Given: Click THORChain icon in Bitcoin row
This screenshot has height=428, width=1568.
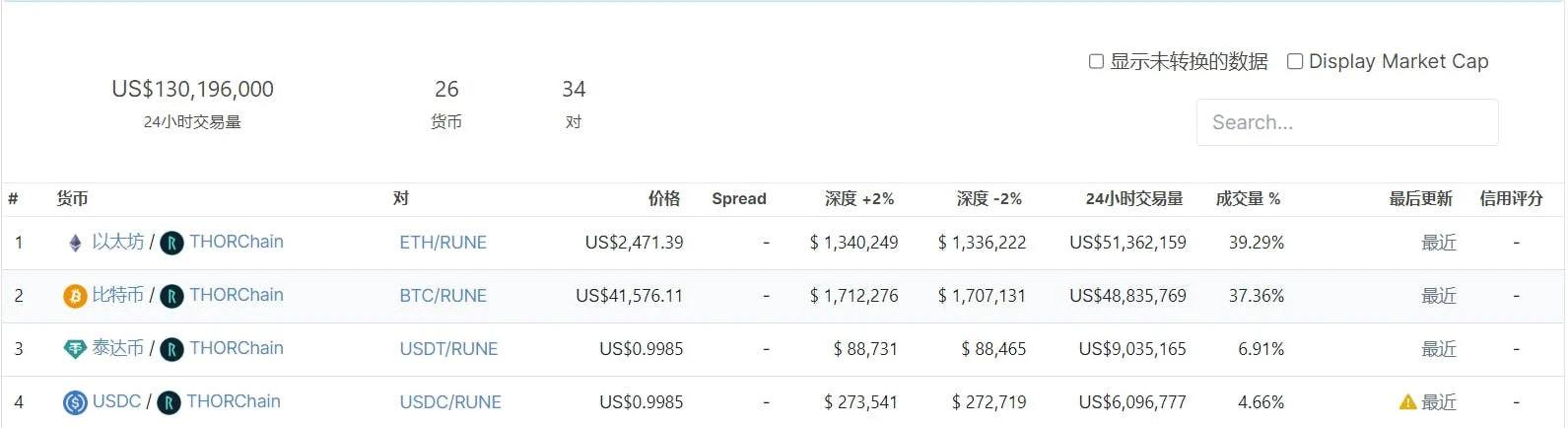Looking at the screenshot, I should tap(171, 296).
